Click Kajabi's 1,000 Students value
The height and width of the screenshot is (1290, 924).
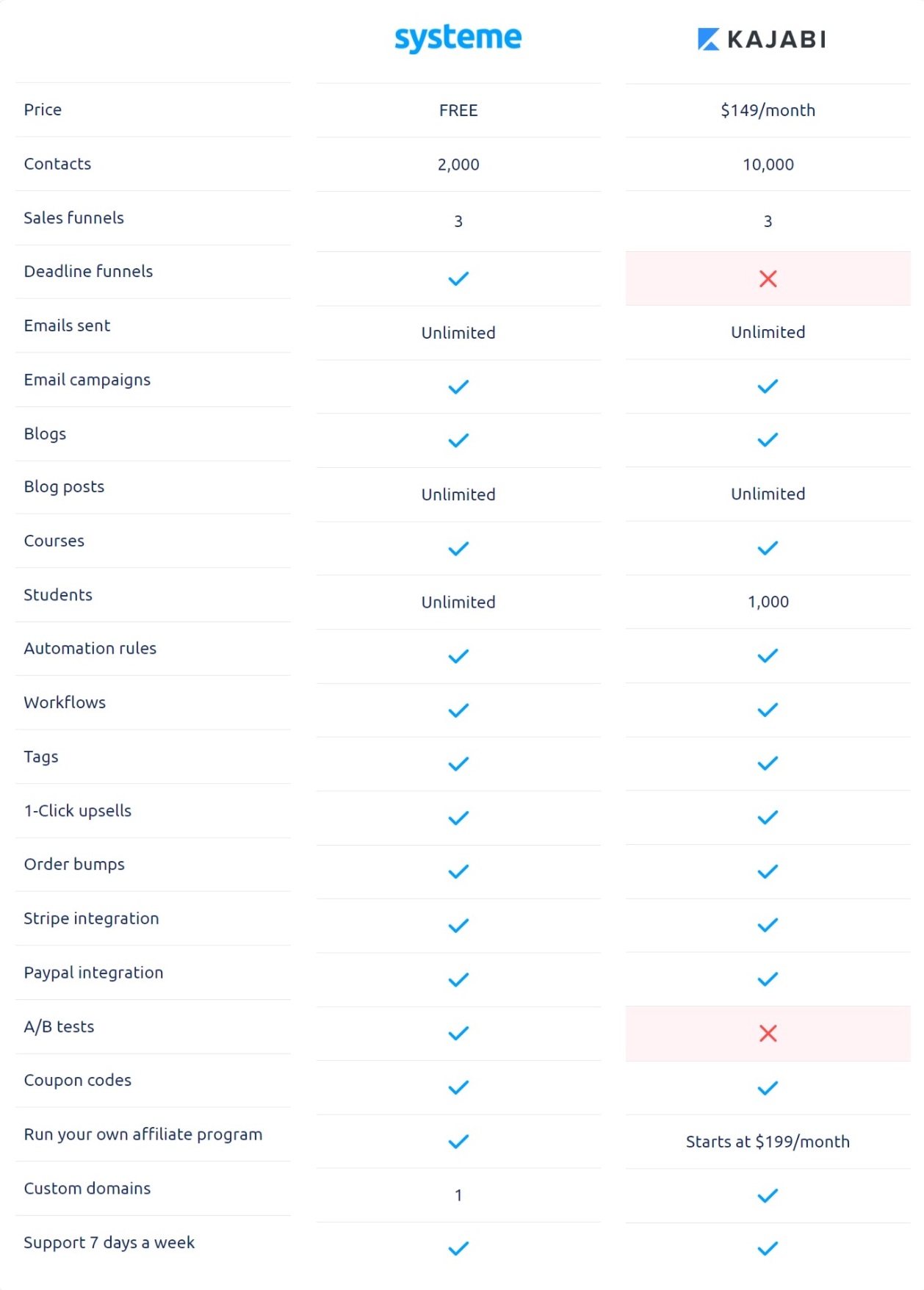point(768,602)
